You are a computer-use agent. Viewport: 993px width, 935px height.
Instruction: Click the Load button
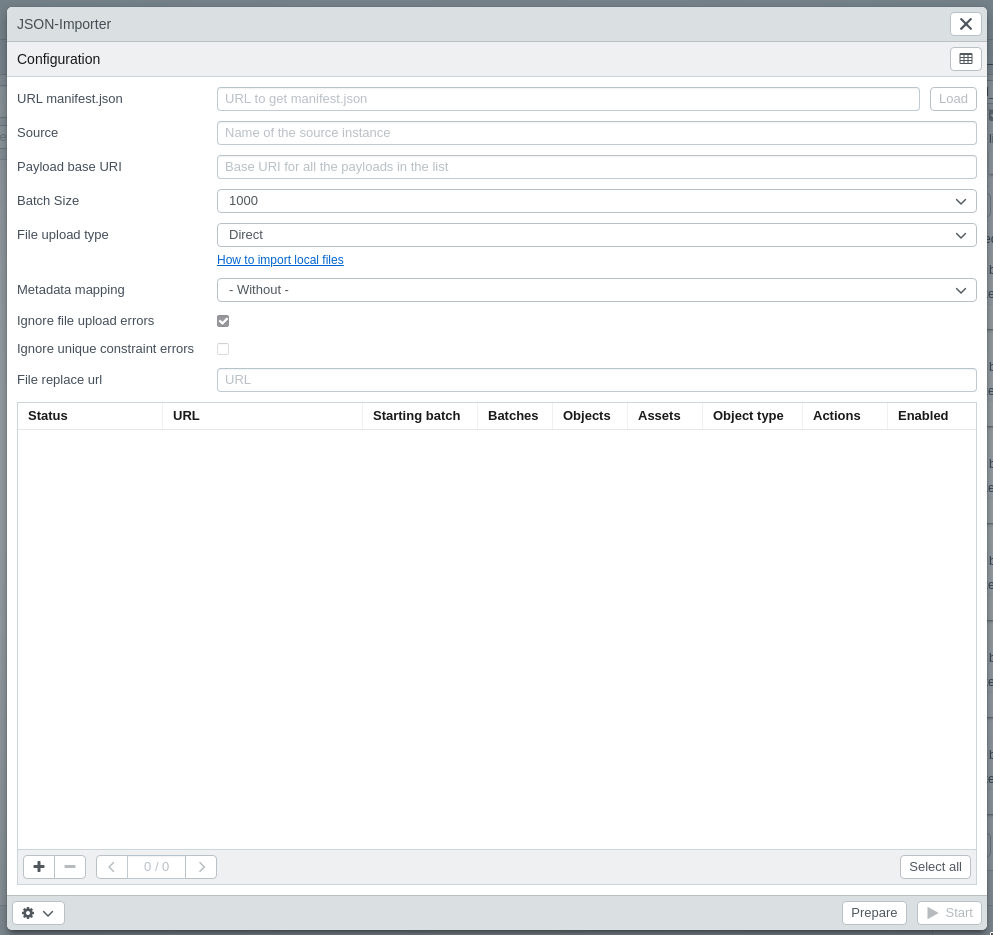point(953,99)
